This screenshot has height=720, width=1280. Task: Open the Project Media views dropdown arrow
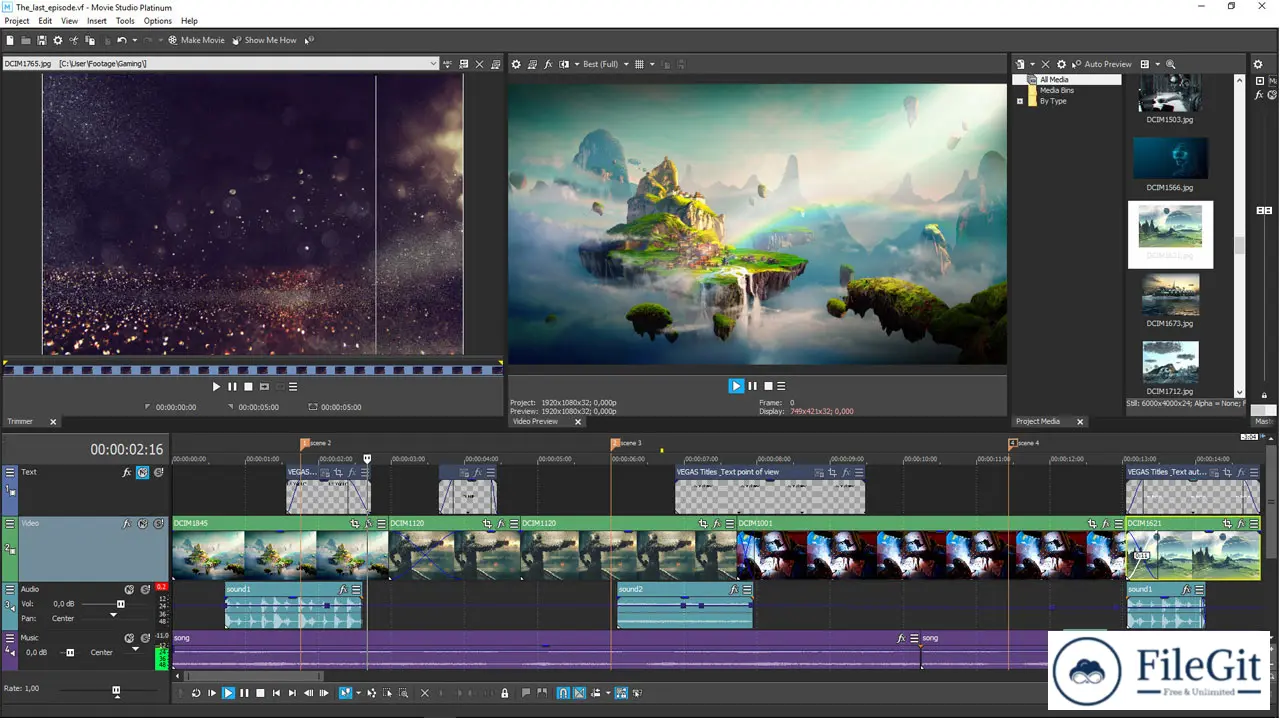tap(1157, 64)
